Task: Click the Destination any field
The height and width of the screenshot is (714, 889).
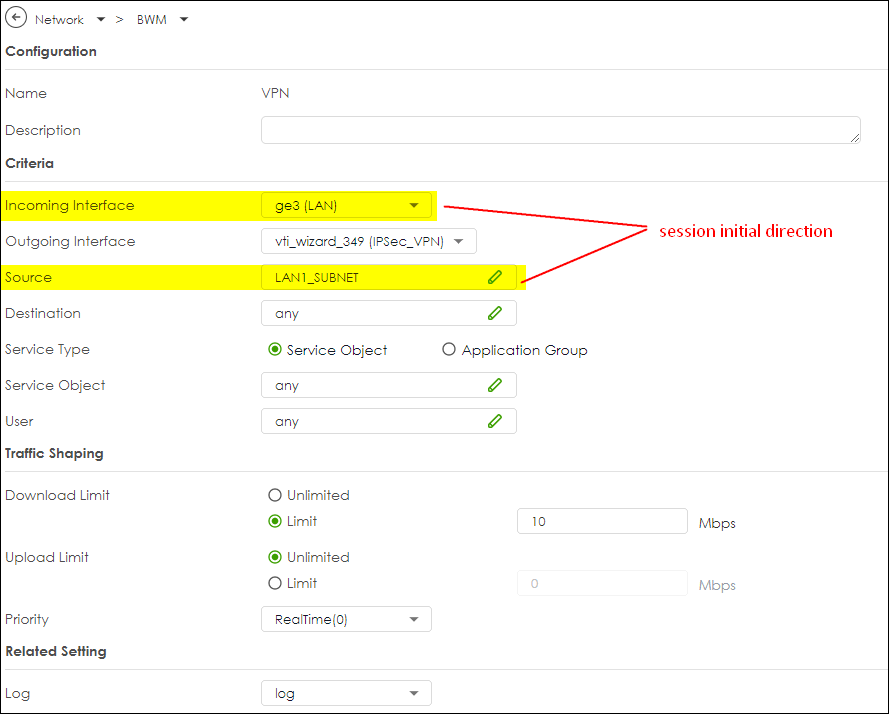Action: click(389, 313)
